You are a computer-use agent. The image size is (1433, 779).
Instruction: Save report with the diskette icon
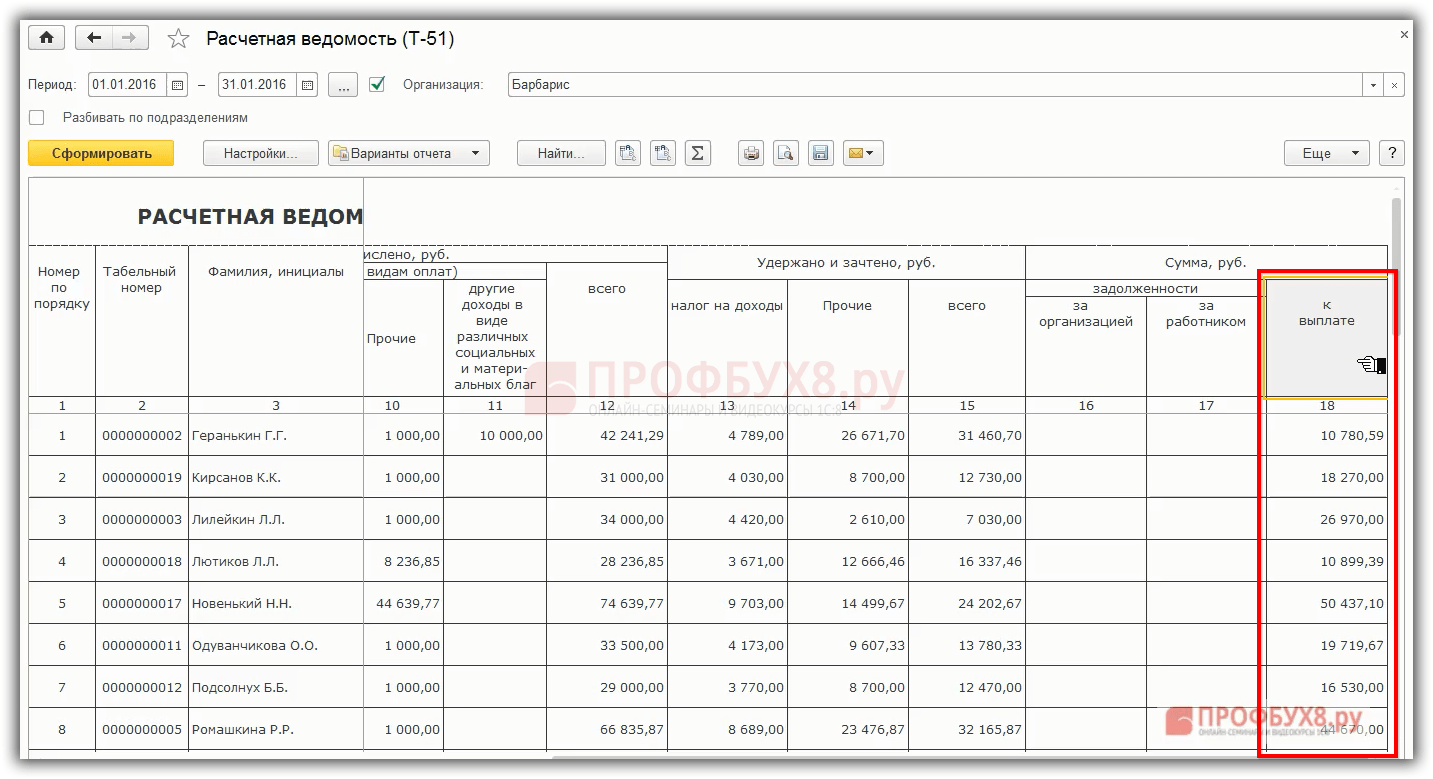[x=821, y=153]
